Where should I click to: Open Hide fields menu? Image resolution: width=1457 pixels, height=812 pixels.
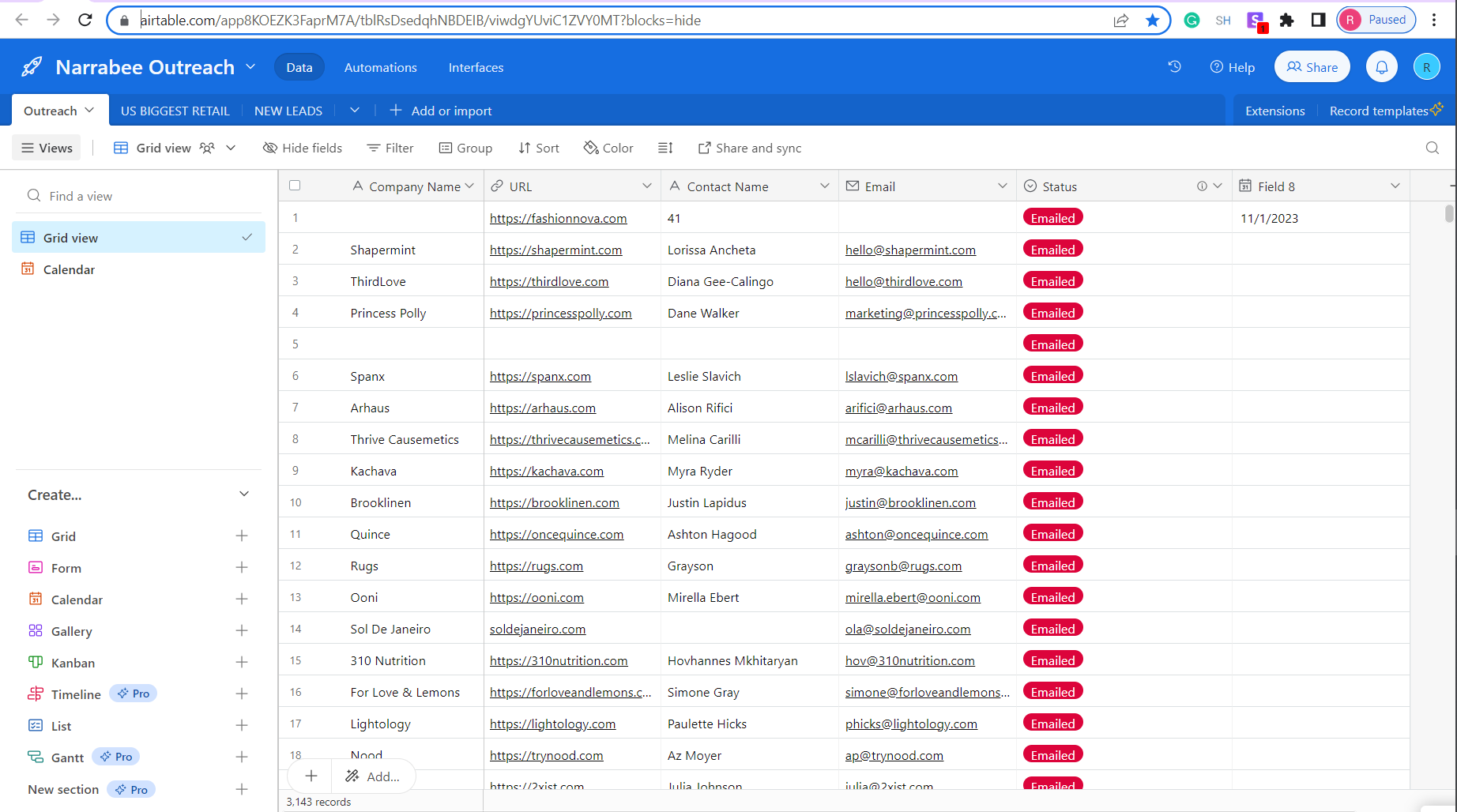pos(303,148)
